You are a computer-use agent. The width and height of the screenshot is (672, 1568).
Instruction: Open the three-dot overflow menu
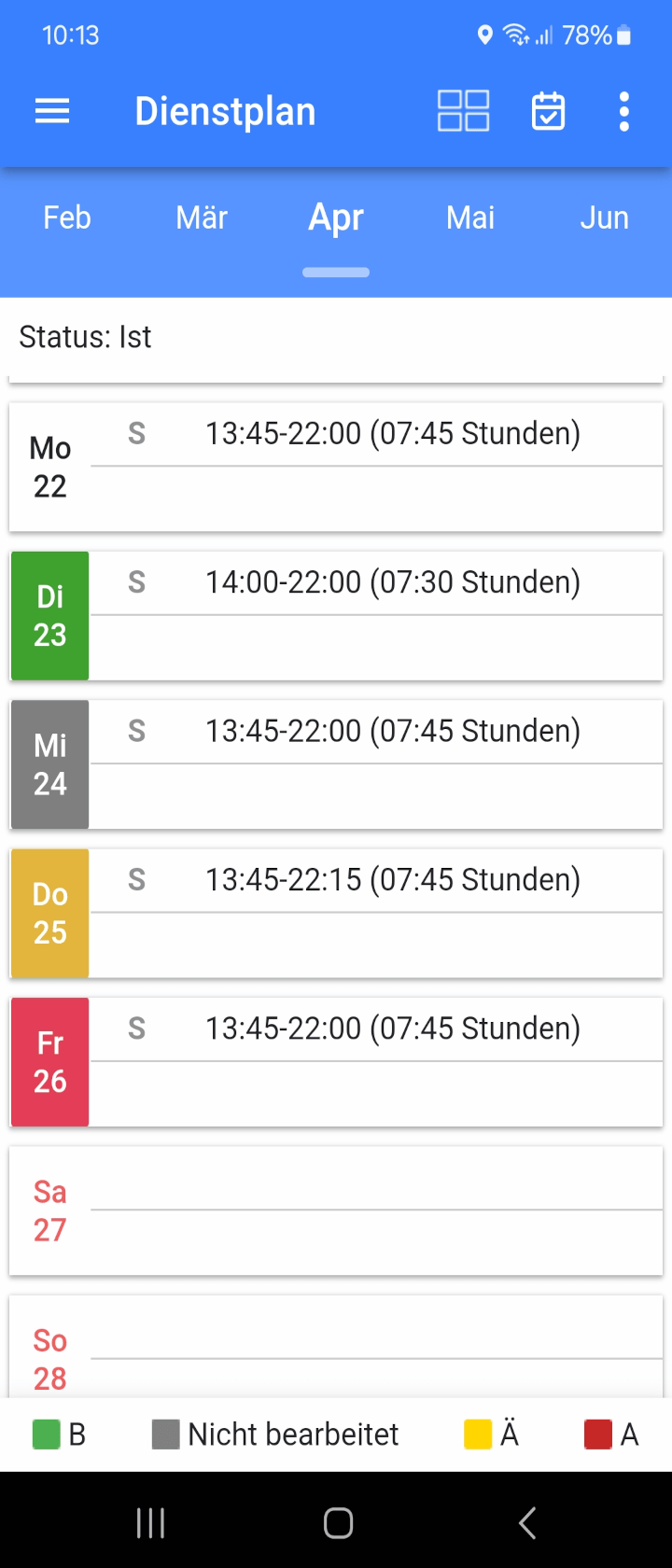(x=623, y=112)
